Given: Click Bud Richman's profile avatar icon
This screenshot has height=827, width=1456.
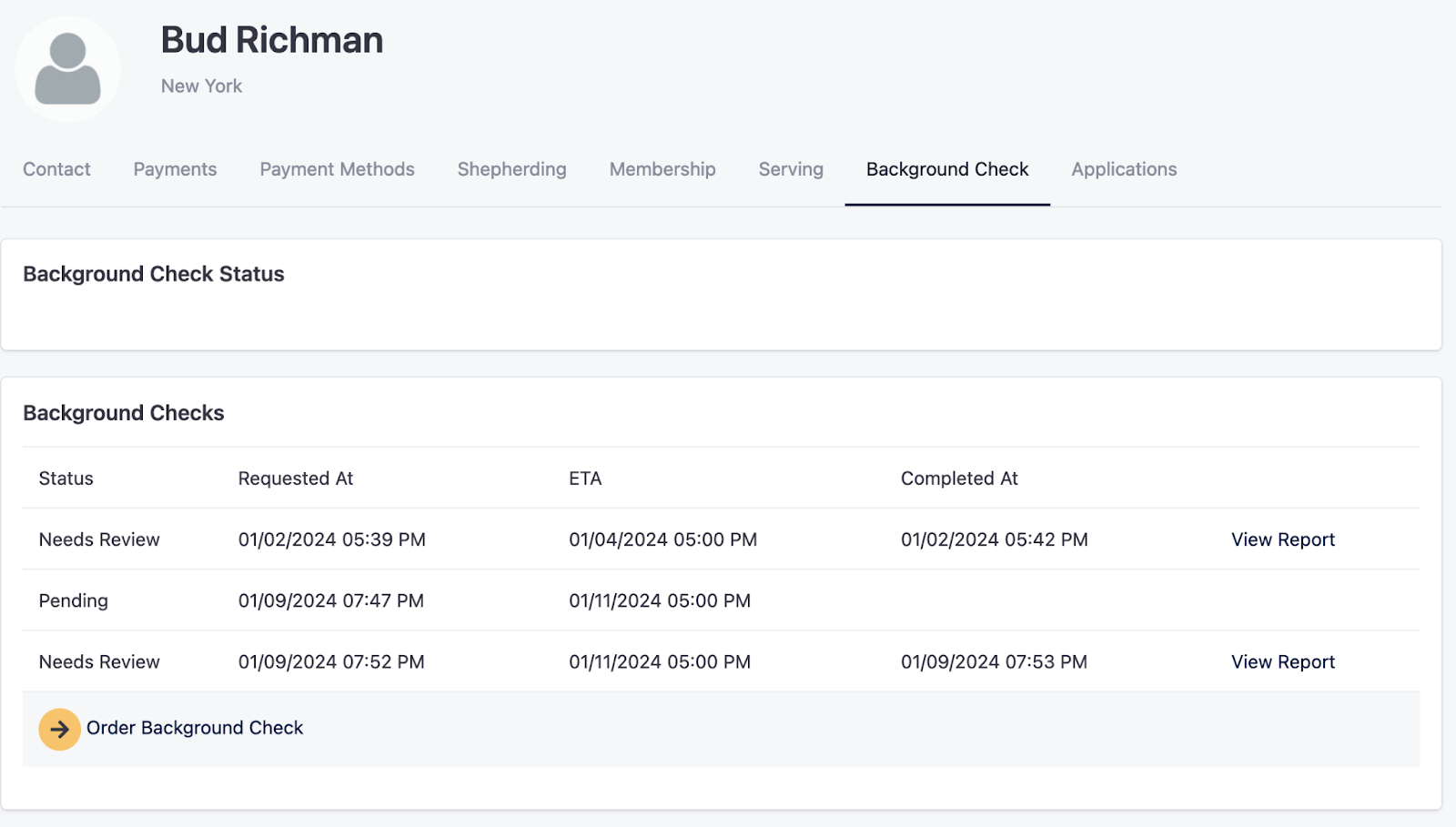Looking at the screenshot, I should [x=67, y=69].
